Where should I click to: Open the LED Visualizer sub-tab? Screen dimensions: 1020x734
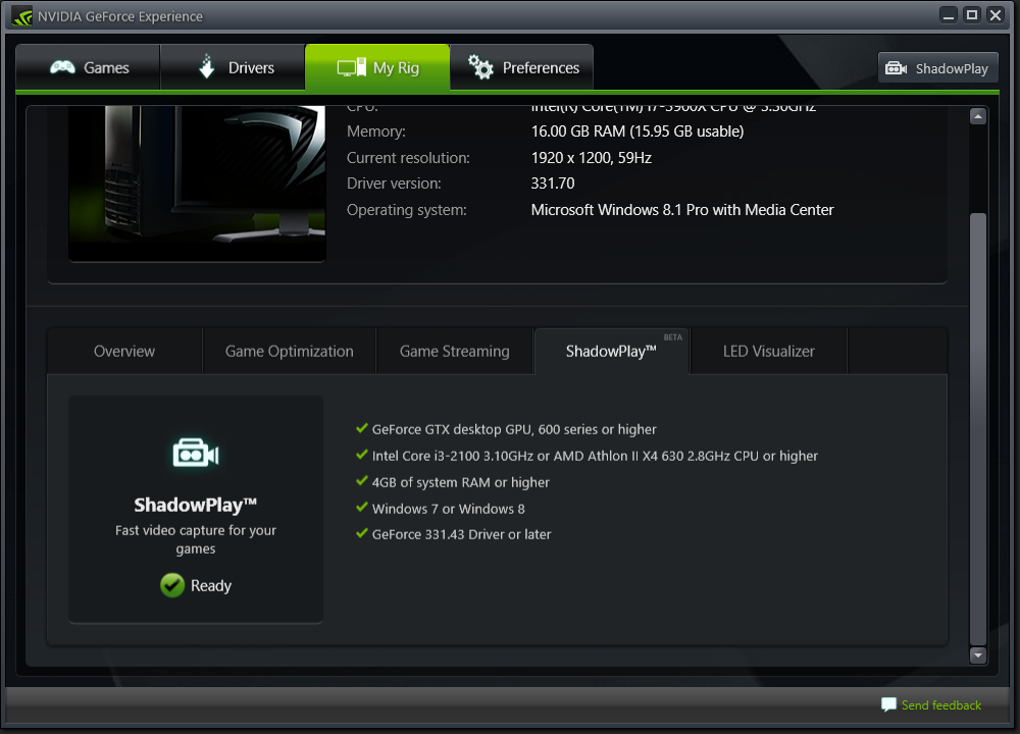point(769,351)
